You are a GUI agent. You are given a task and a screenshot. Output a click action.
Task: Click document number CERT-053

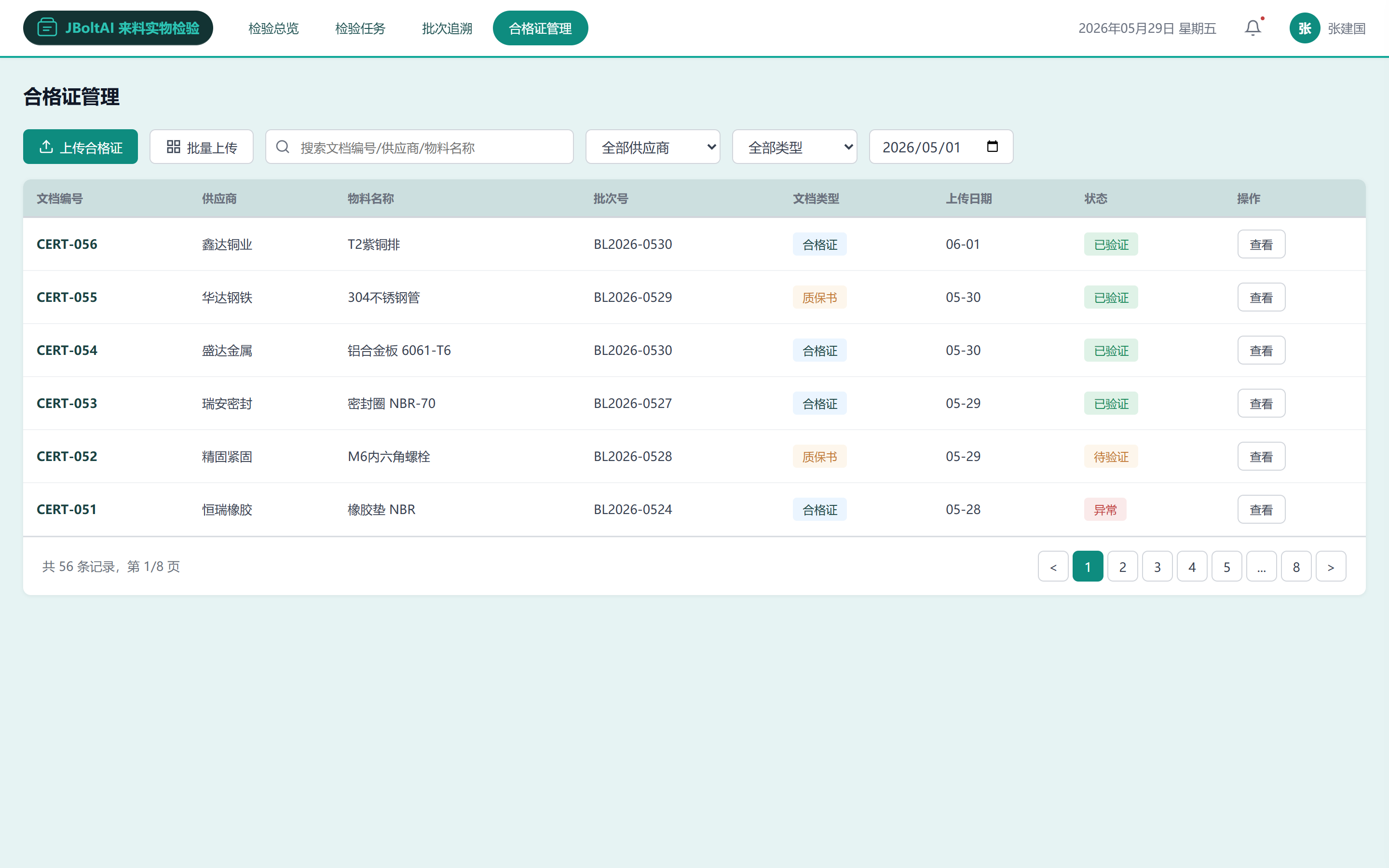tap(67, 404)
